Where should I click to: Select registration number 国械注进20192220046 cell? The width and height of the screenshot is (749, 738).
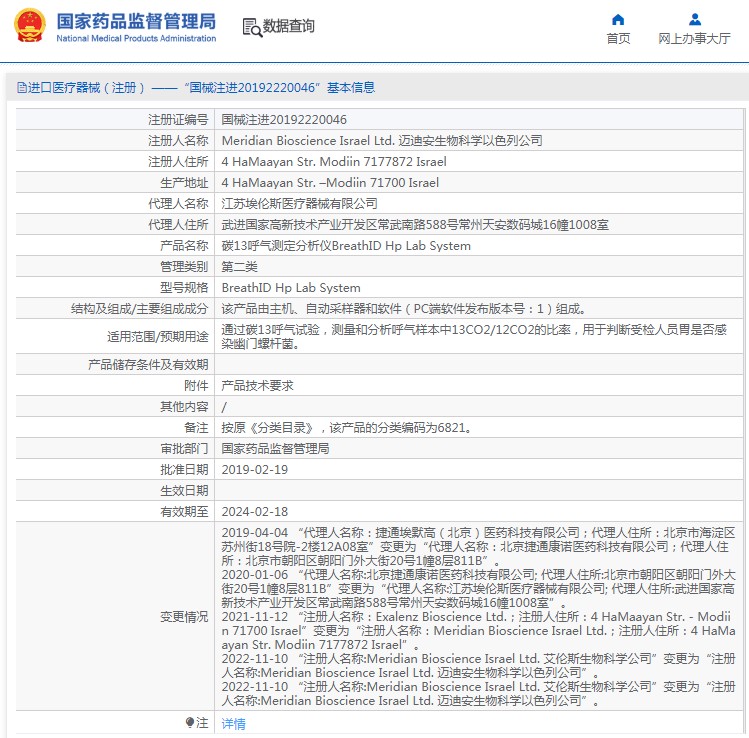click(284, 119)
